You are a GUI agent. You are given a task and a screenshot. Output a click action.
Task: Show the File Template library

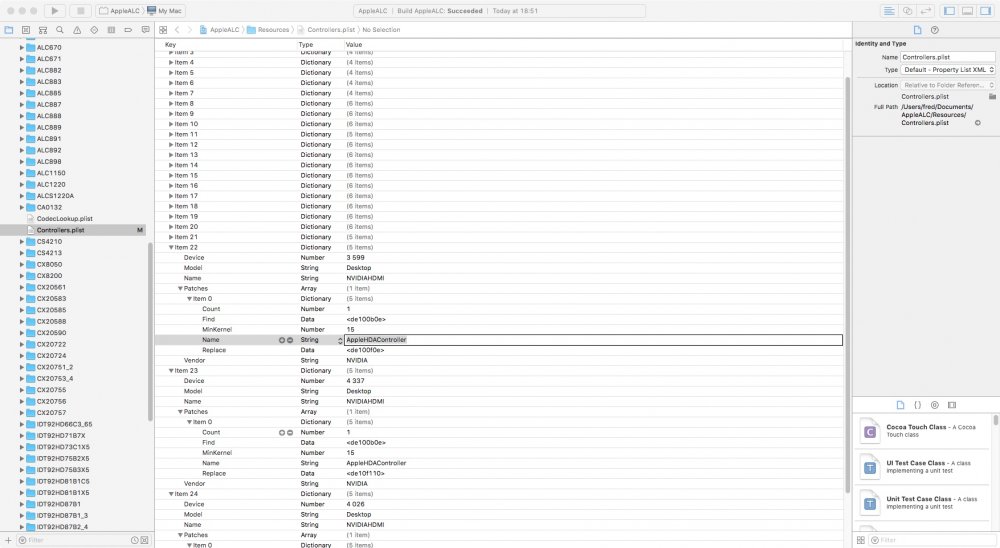[900, 405]
